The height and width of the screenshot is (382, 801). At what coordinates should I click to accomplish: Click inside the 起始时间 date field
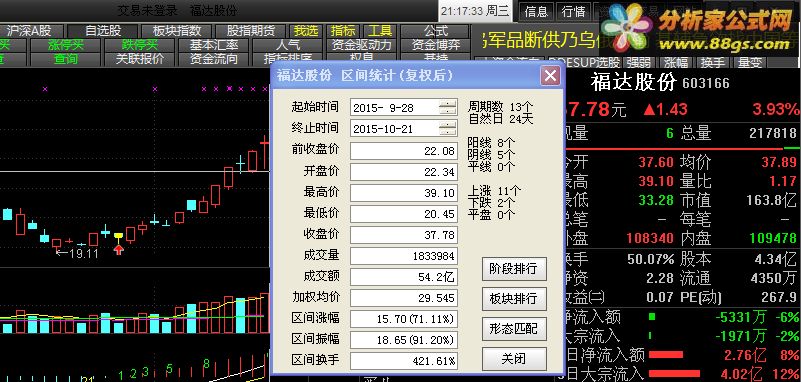coord(395,108)
